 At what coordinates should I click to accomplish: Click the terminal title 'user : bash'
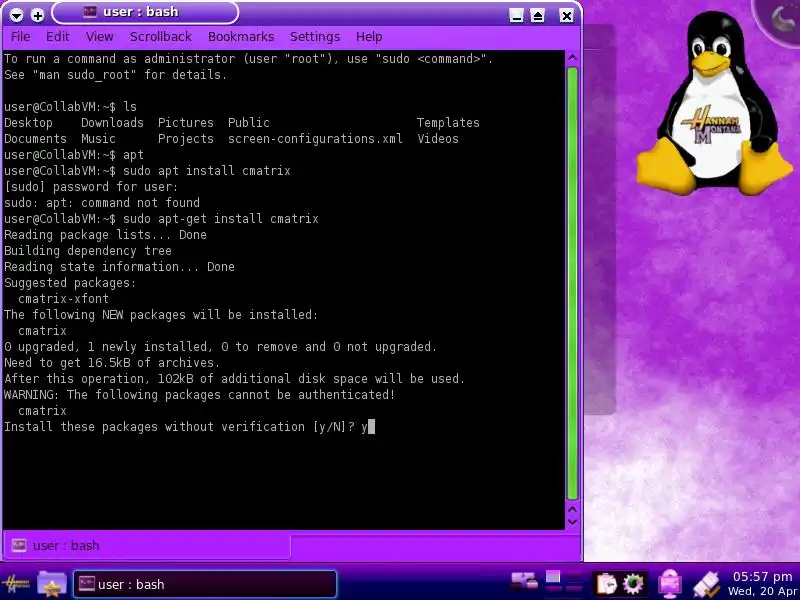[x=141, y=12]
